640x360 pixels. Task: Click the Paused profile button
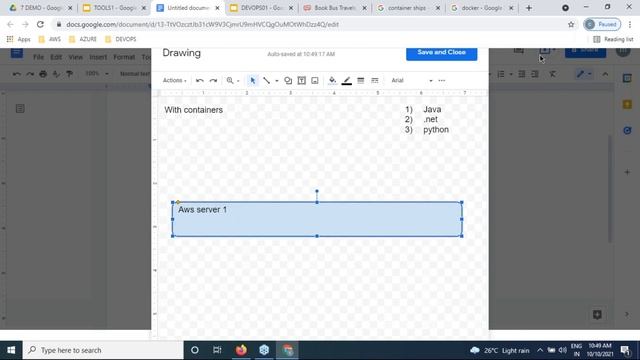[x=602, y=24]
